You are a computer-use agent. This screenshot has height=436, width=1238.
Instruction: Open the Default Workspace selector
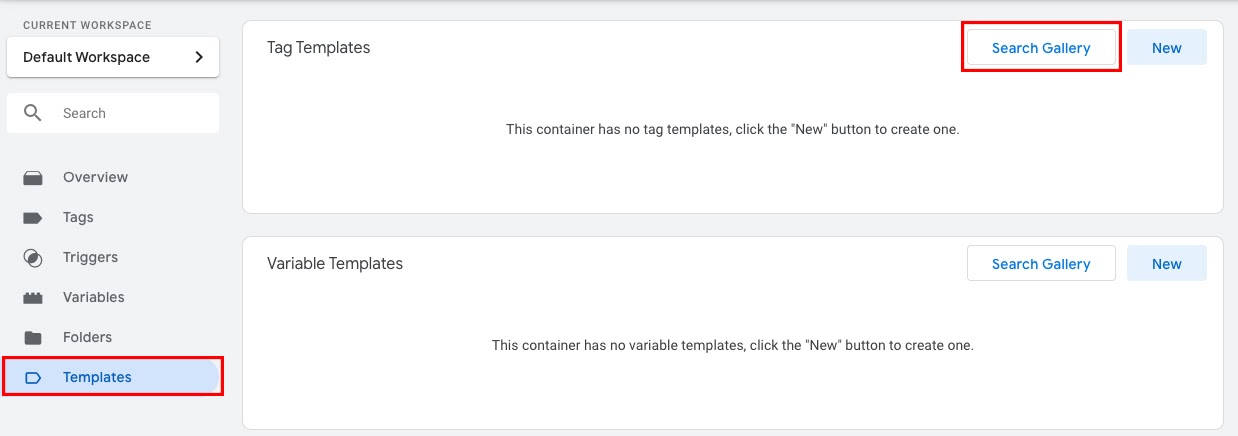(x=113, y=57)
